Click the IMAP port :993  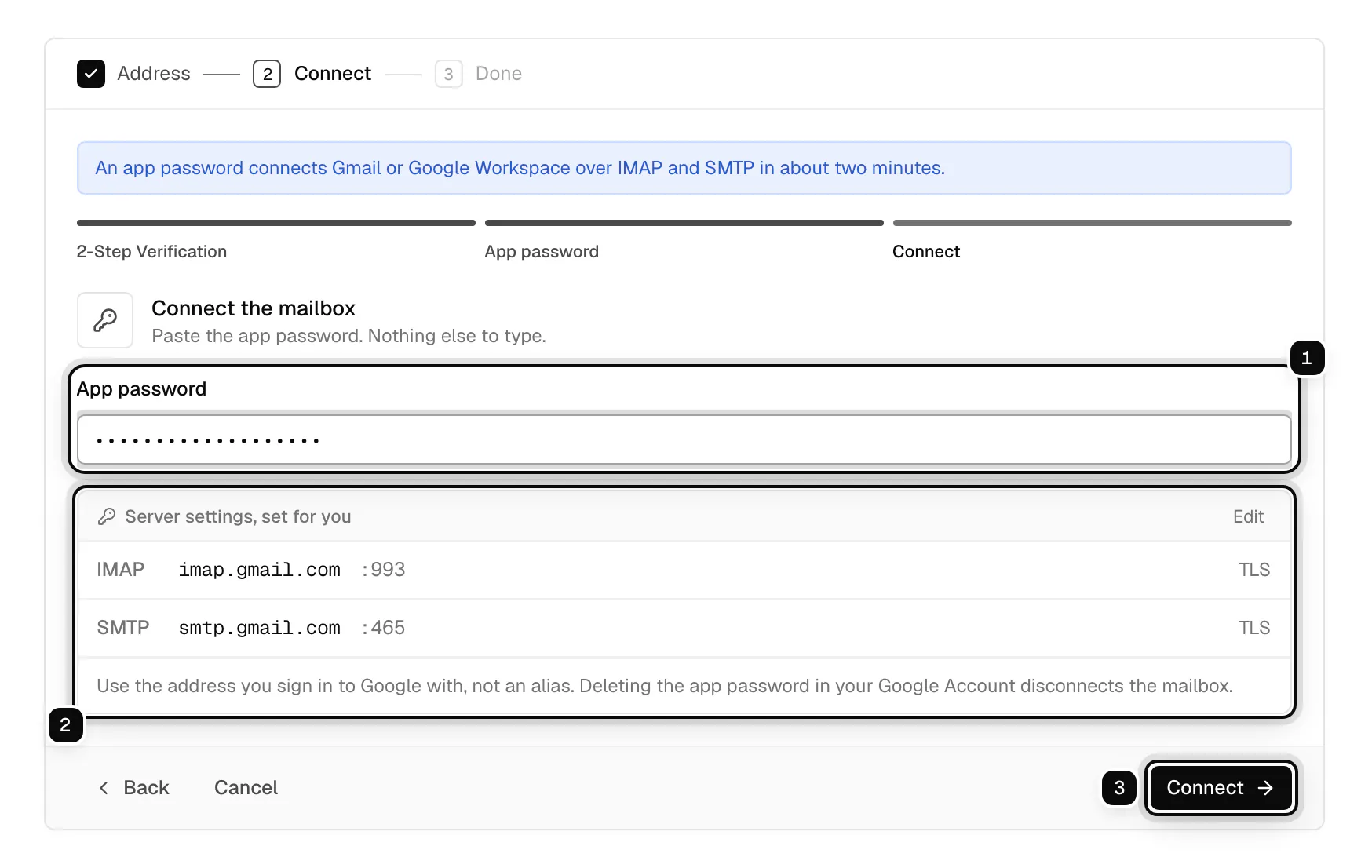point(383,570)
